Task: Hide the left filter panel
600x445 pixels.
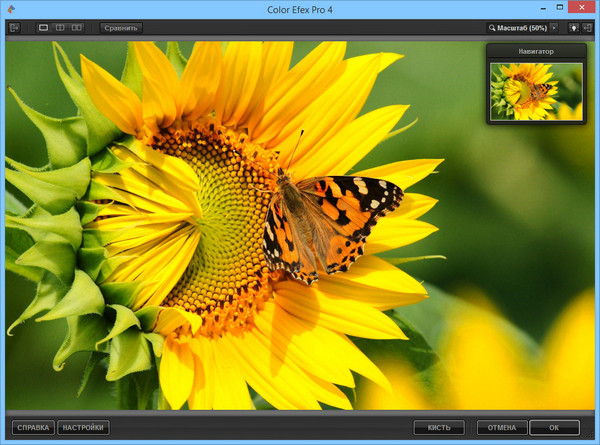Action: point(15,28)
